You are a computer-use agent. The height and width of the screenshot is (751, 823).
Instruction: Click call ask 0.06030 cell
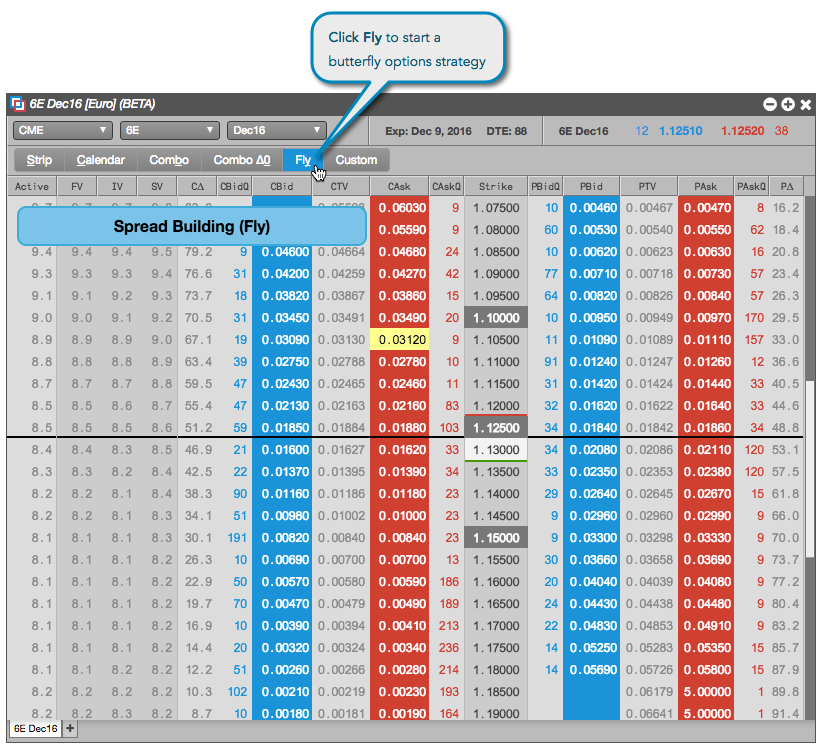tap(400, 207)
